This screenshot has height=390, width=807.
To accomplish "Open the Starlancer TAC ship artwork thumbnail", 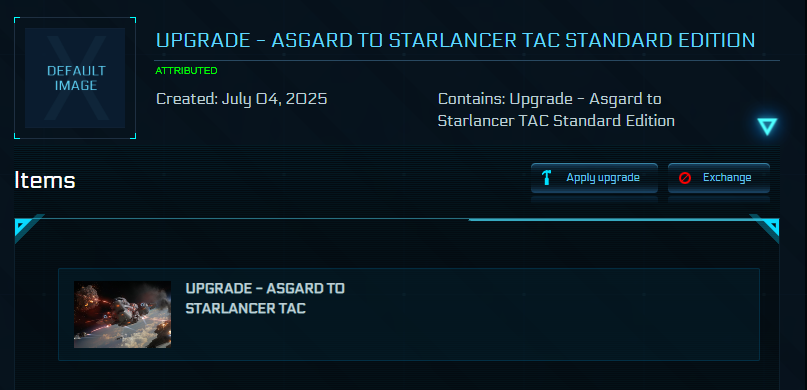I will tap(122, 314).
